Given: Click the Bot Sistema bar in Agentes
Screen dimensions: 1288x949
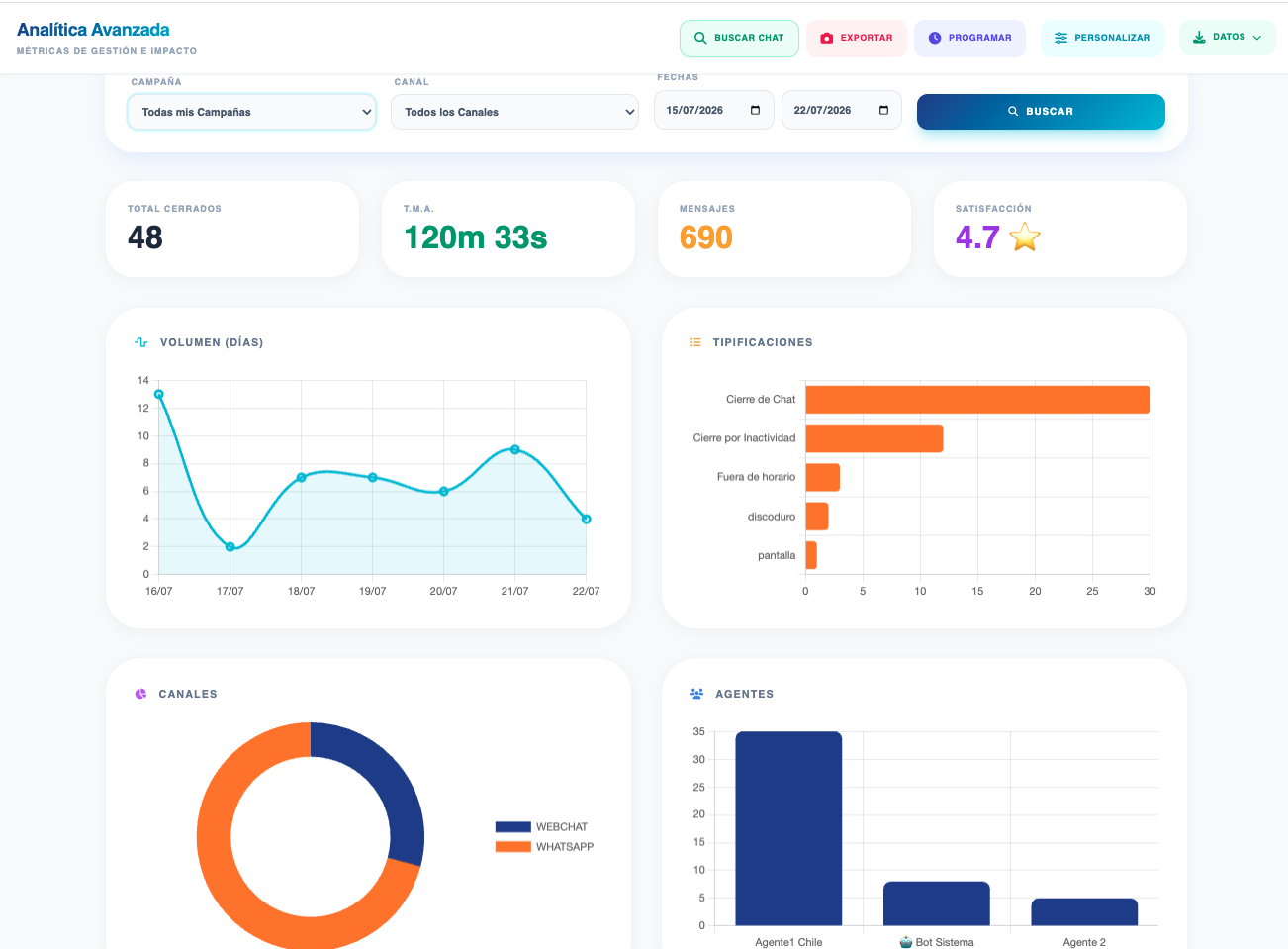Looking at the screenshot, I should [x=936, y=903].
